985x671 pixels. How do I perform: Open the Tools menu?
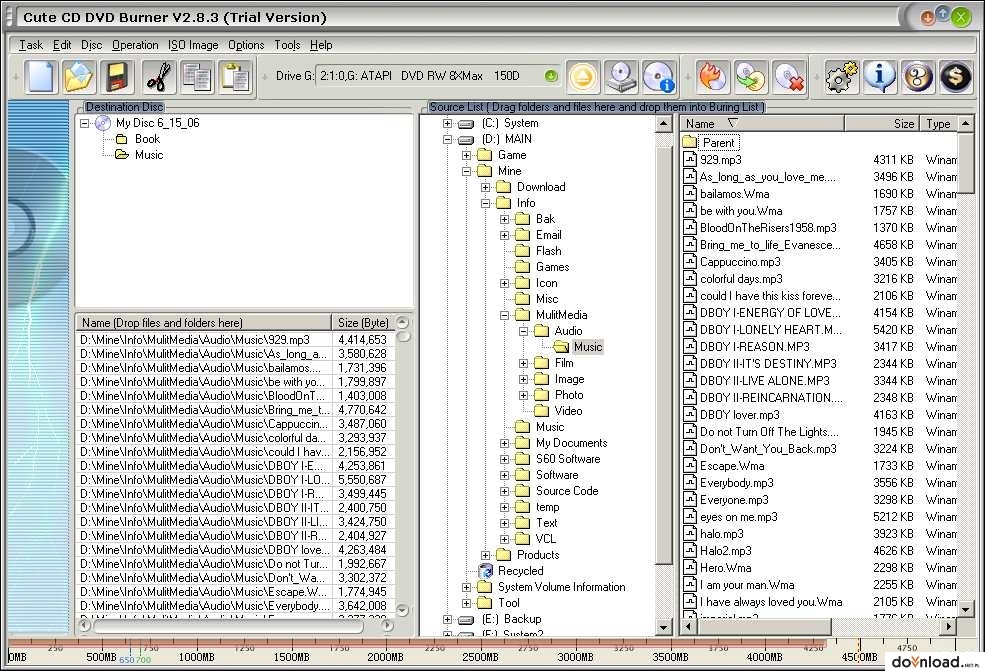pos(287,45)
